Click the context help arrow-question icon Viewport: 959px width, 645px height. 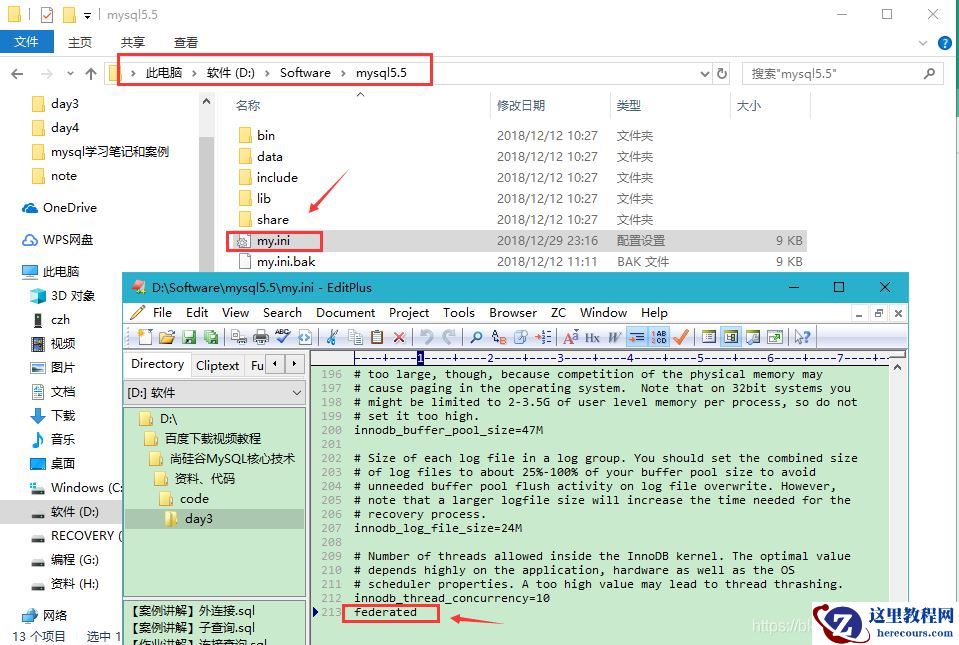pyautogui.click(x=802, y=337)
